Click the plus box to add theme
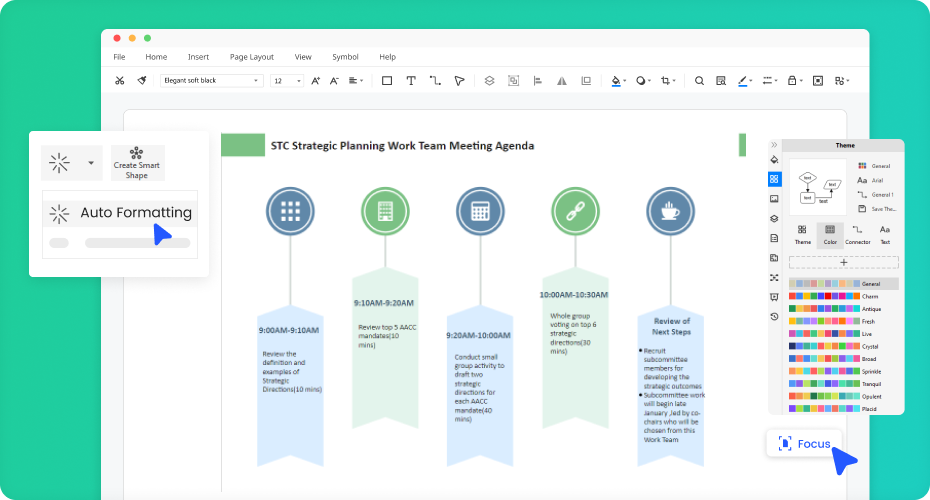This screenshot has height=500, width=930. (x=843, y=262)
